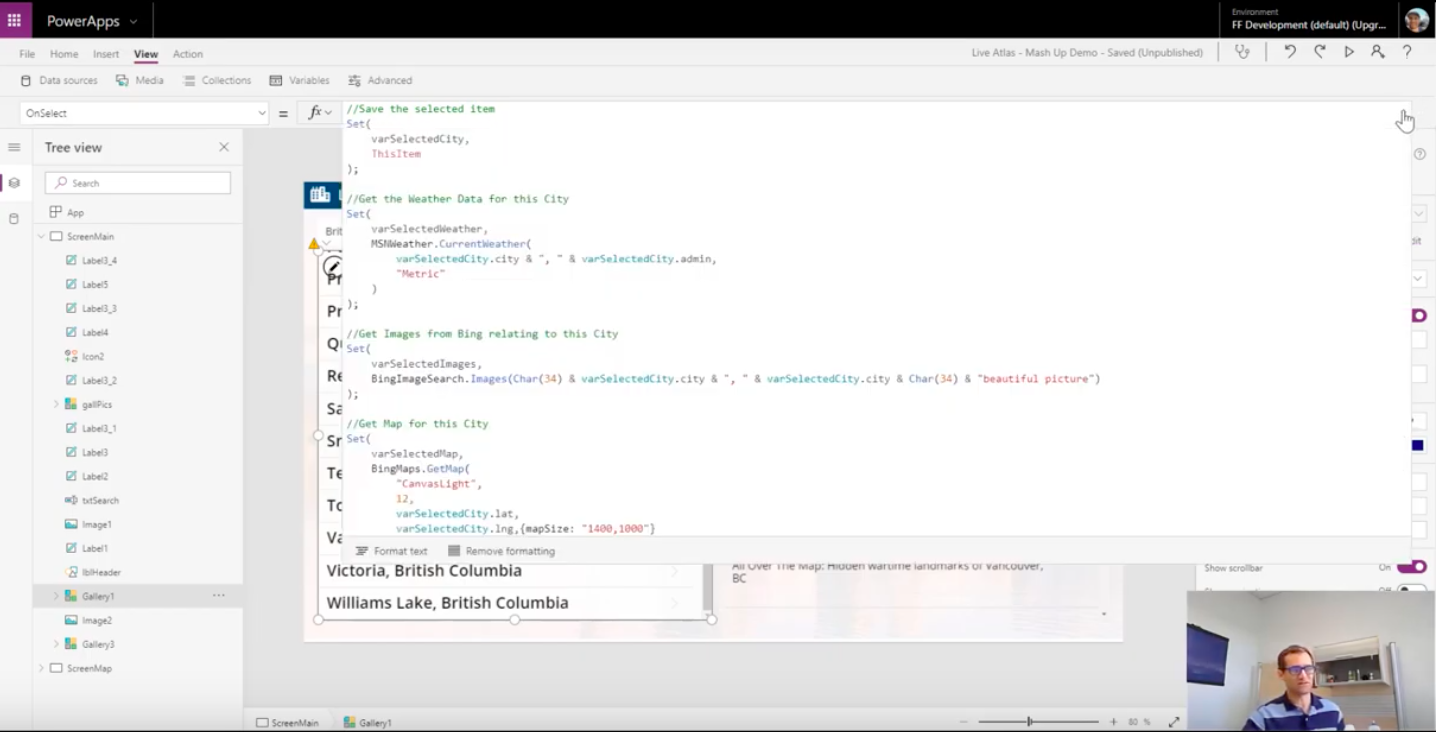1436x732 pixels.
Task: Click the Gallery1 breadcrumb
Action: [367, 722]
